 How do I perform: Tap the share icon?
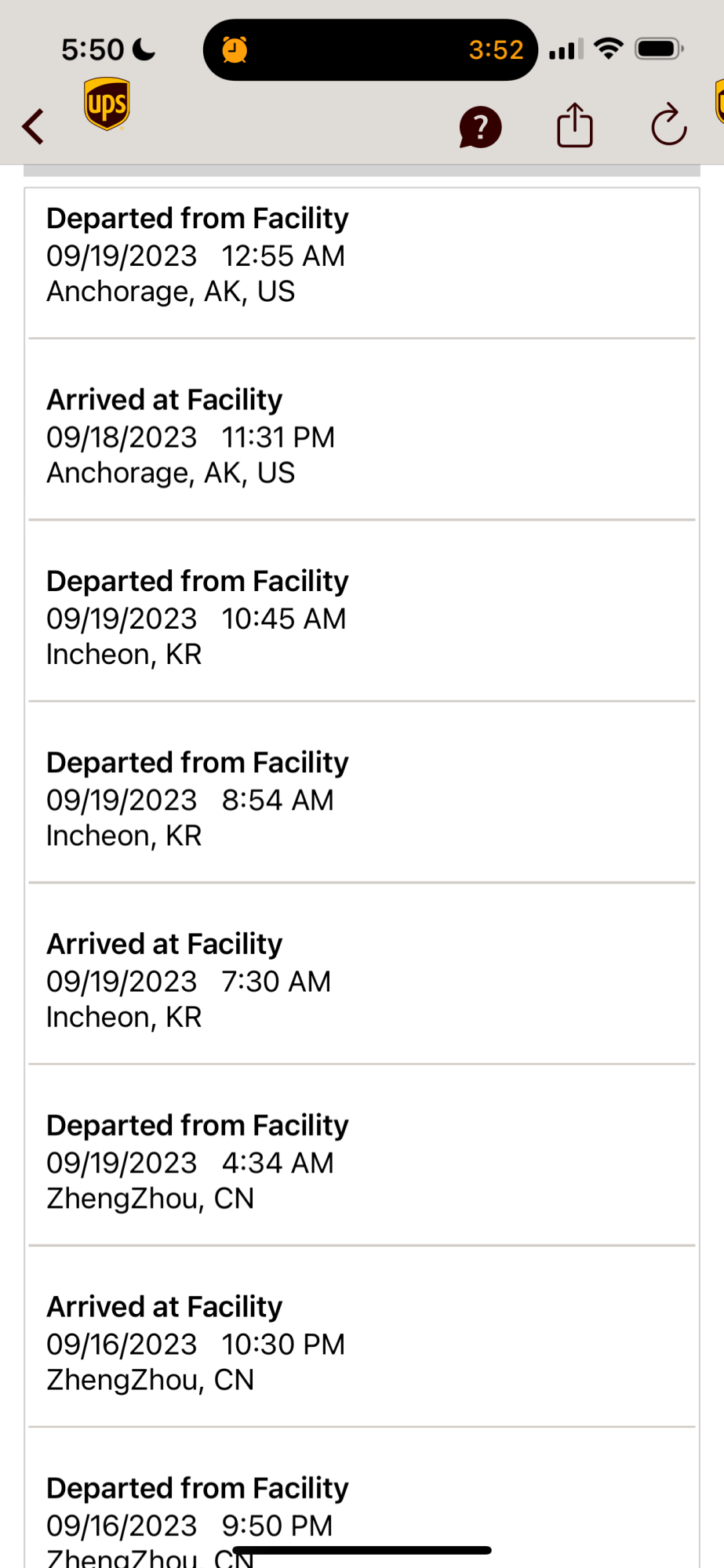pyautogui.click(x=575, y=125)
